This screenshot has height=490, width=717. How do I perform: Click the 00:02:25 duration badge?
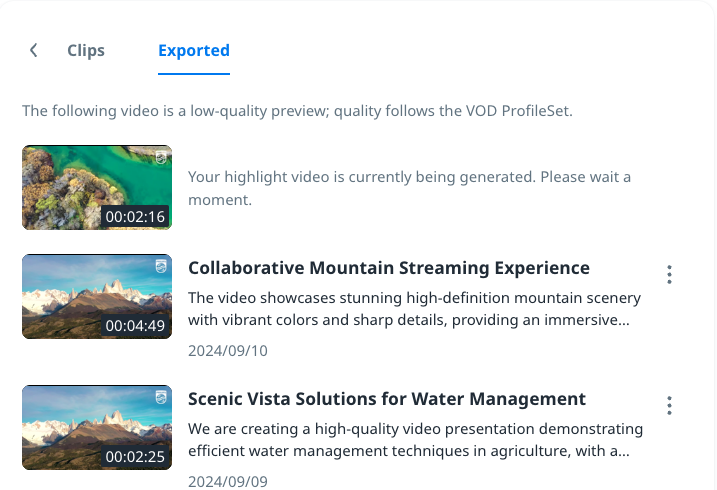click(x=135, y=457)
